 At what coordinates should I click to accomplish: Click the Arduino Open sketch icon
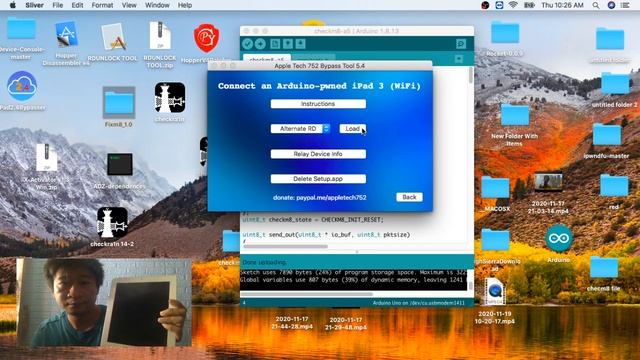pyautogui.click(x=288, y=44)
